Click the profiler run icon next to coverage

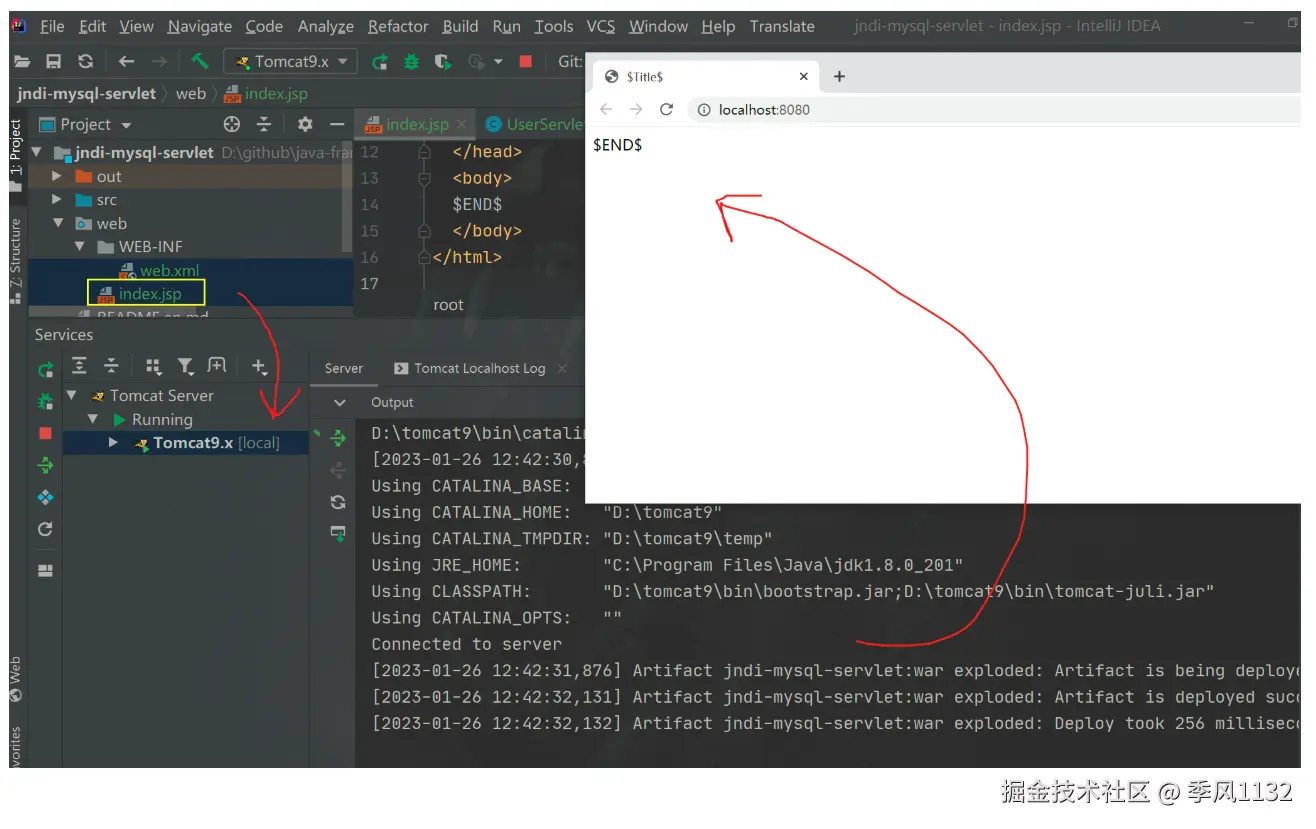pos(478,62)
